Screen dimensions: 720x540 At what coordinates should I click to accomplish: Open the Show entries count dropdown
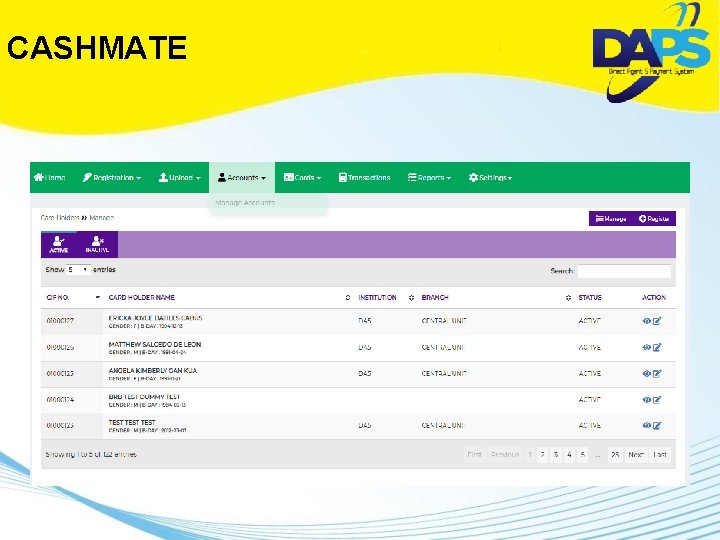pyautogui.click(x=78, y=270)
